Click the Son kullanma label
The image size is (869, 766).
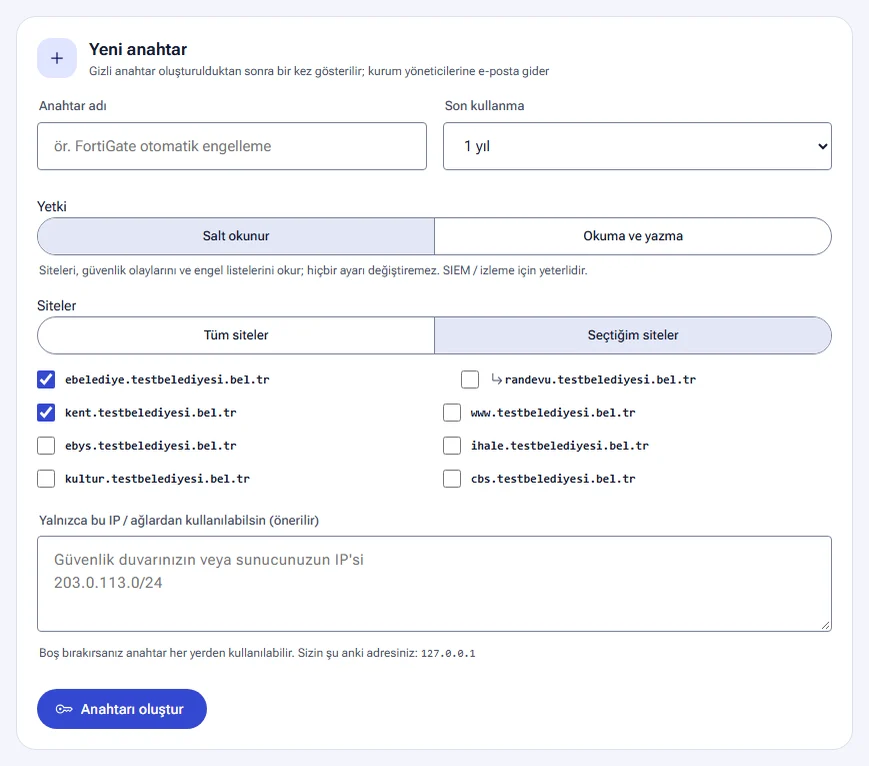click(x=484, y=106)
